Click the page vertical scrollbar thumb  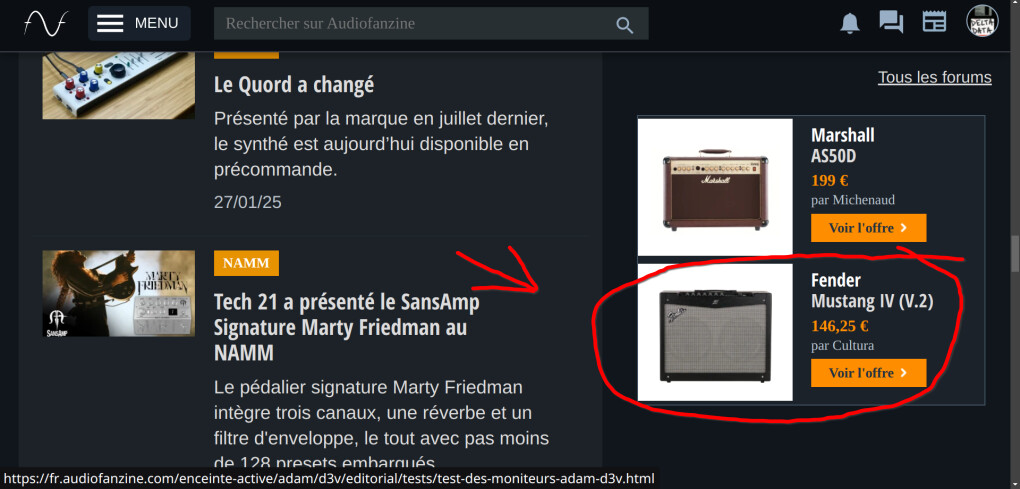coord(1015,254)
